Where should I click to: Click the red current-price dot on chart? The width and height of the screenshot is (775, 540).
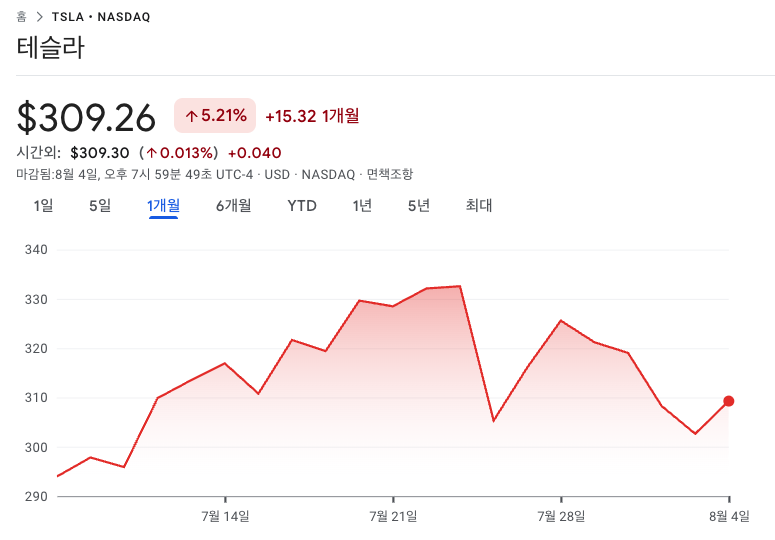[x=729, y=401]
